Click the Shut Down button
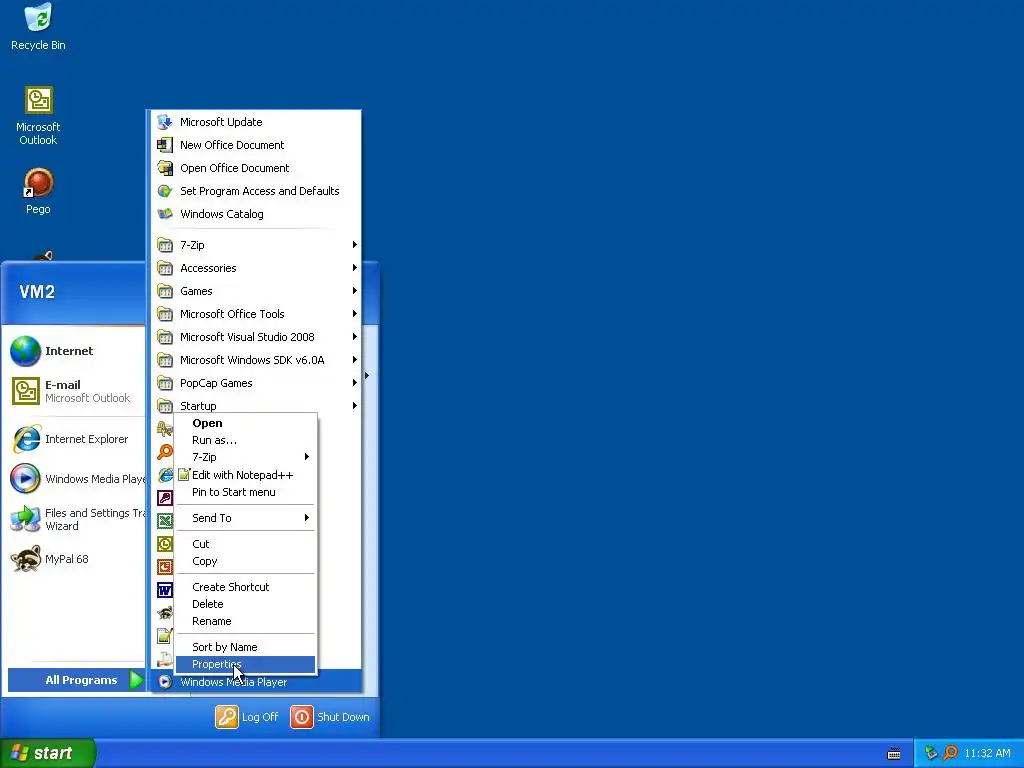This screenshot has width=1024, height=768. (x=330, y=717)
